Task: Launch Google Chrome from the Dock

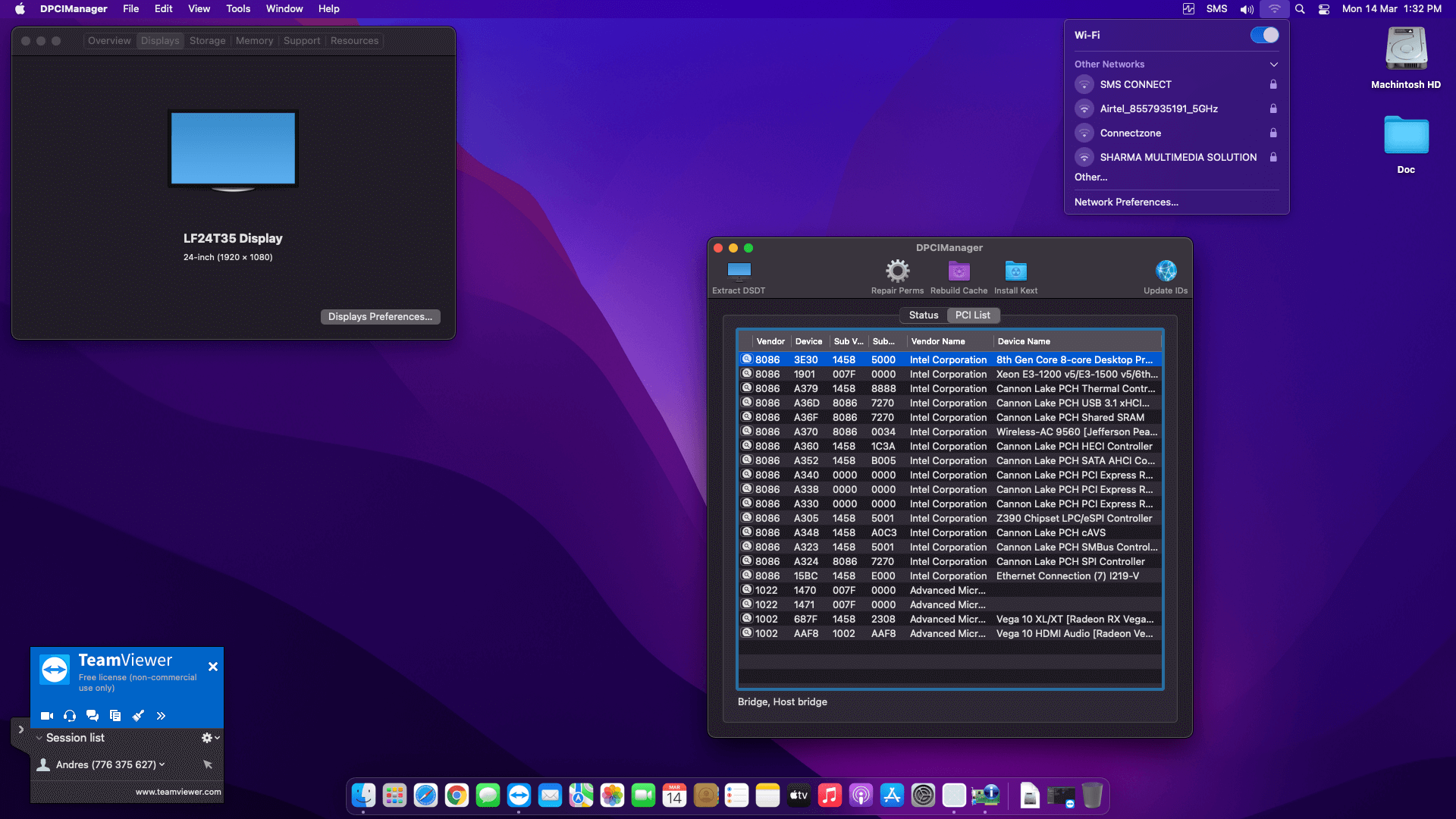Action: tap(457, 795)
